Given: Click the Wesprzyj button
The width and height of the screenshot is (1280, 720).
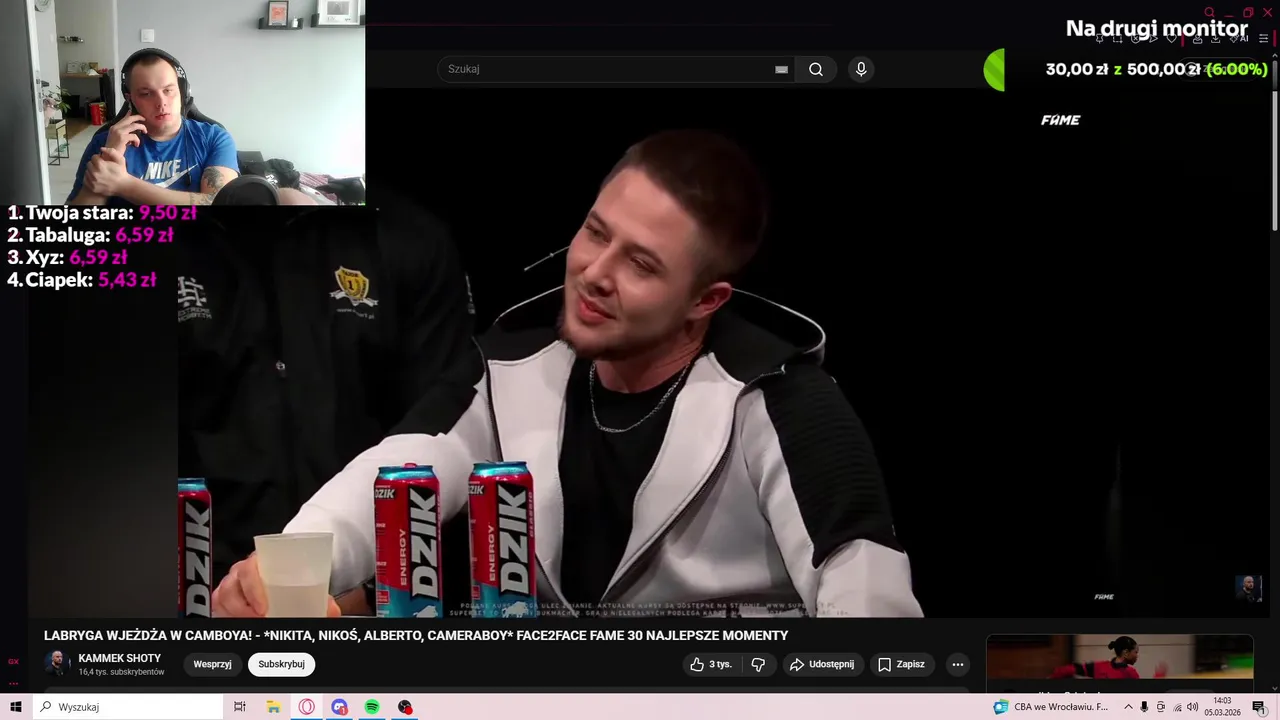Looking at the screenshot, I should click(x=212, y=664).
